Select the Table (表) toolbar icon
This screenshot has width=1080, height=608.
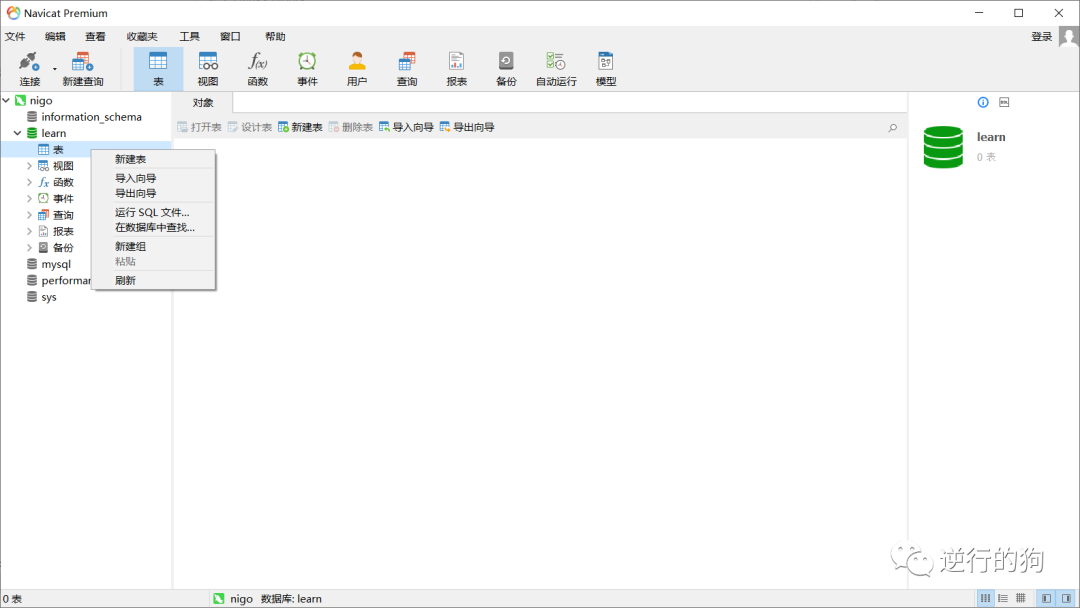tap(158, 69)
